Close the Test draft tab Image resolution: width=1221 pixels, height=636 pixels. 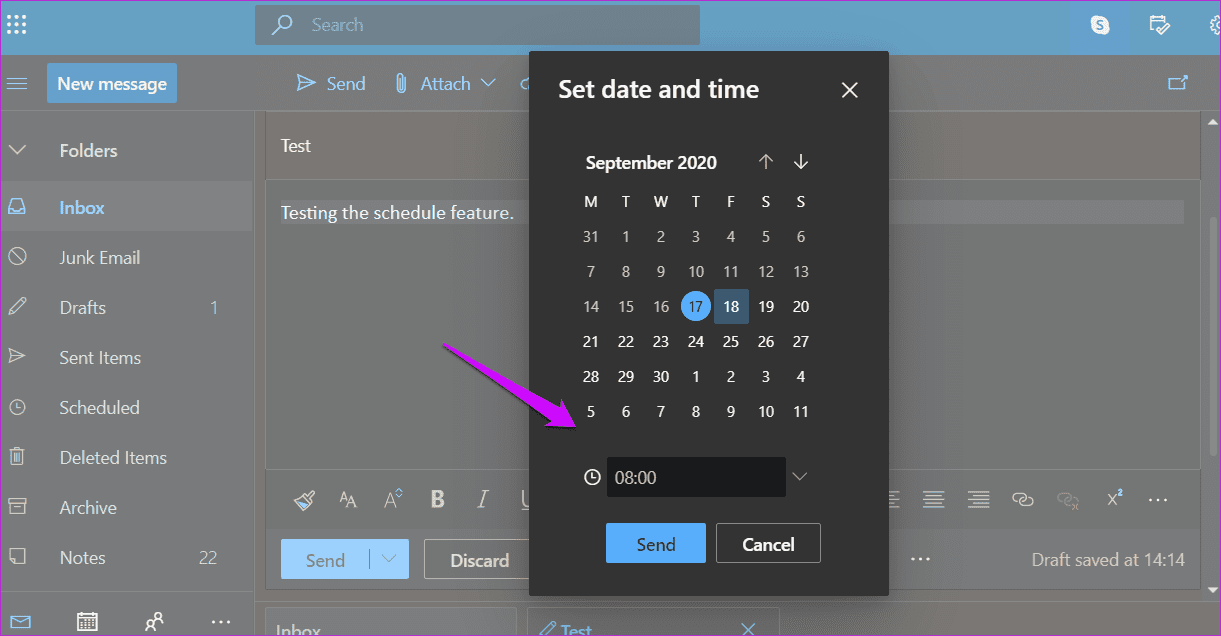(748, 629)
